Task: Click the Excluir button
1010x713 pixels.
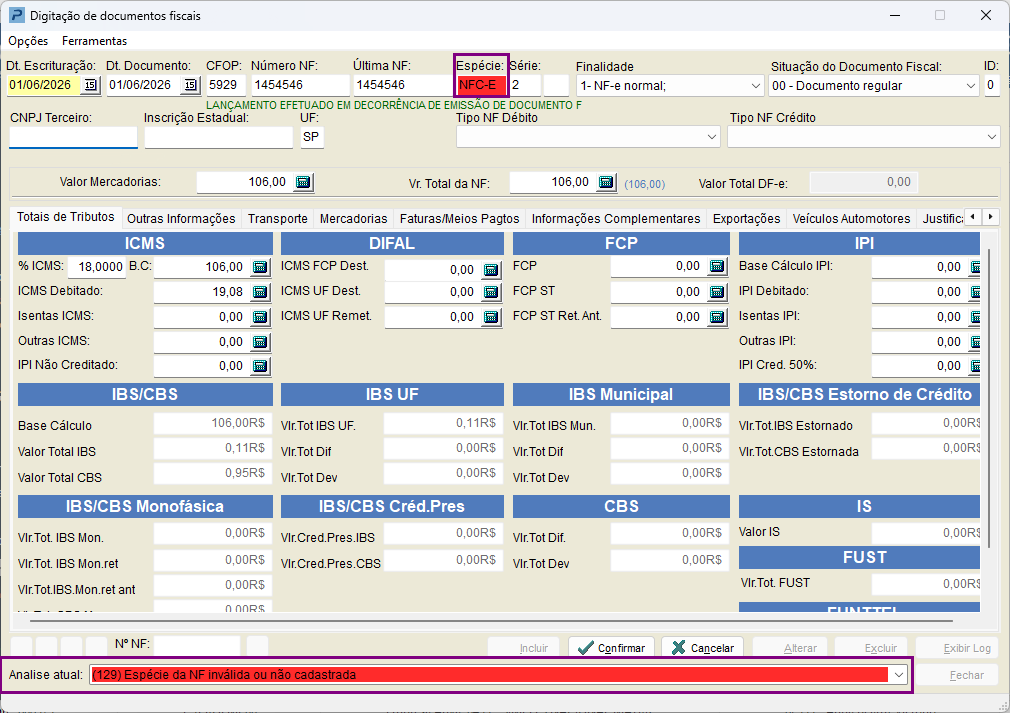Action: pos(872,648)
